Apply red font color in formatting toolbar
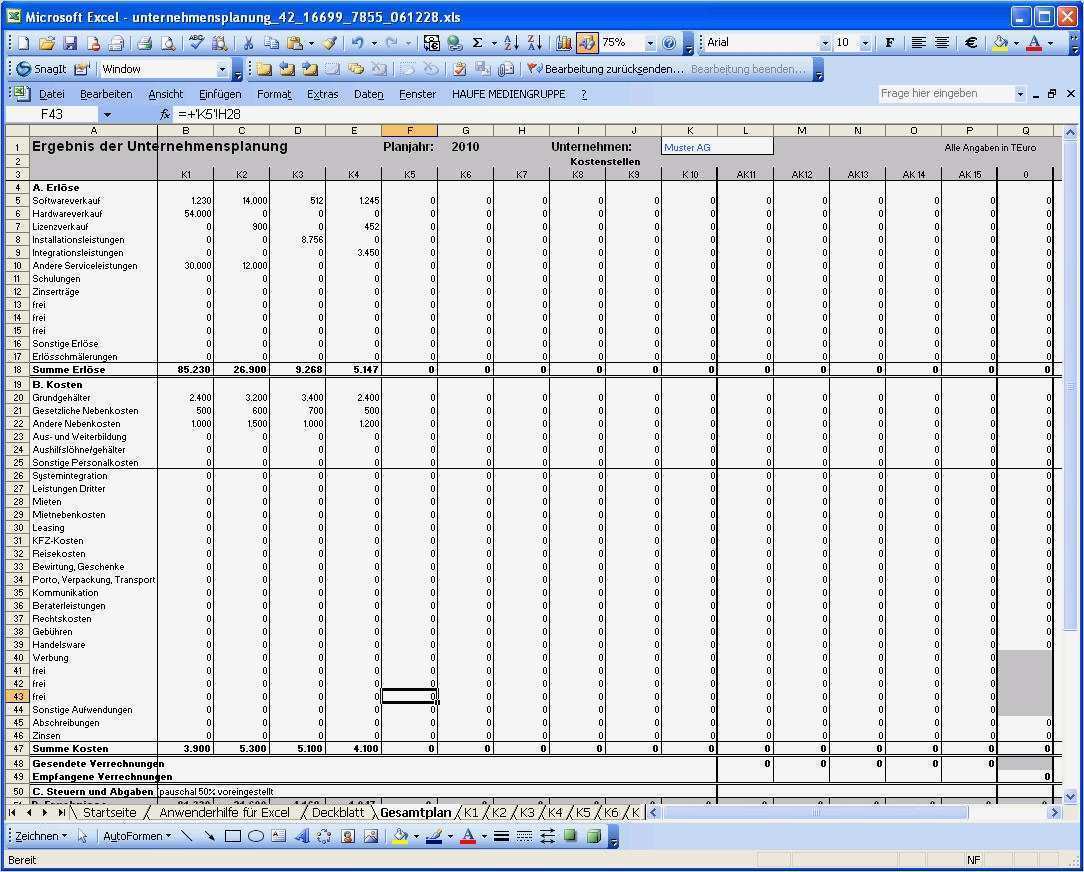 pos(1034,43)
